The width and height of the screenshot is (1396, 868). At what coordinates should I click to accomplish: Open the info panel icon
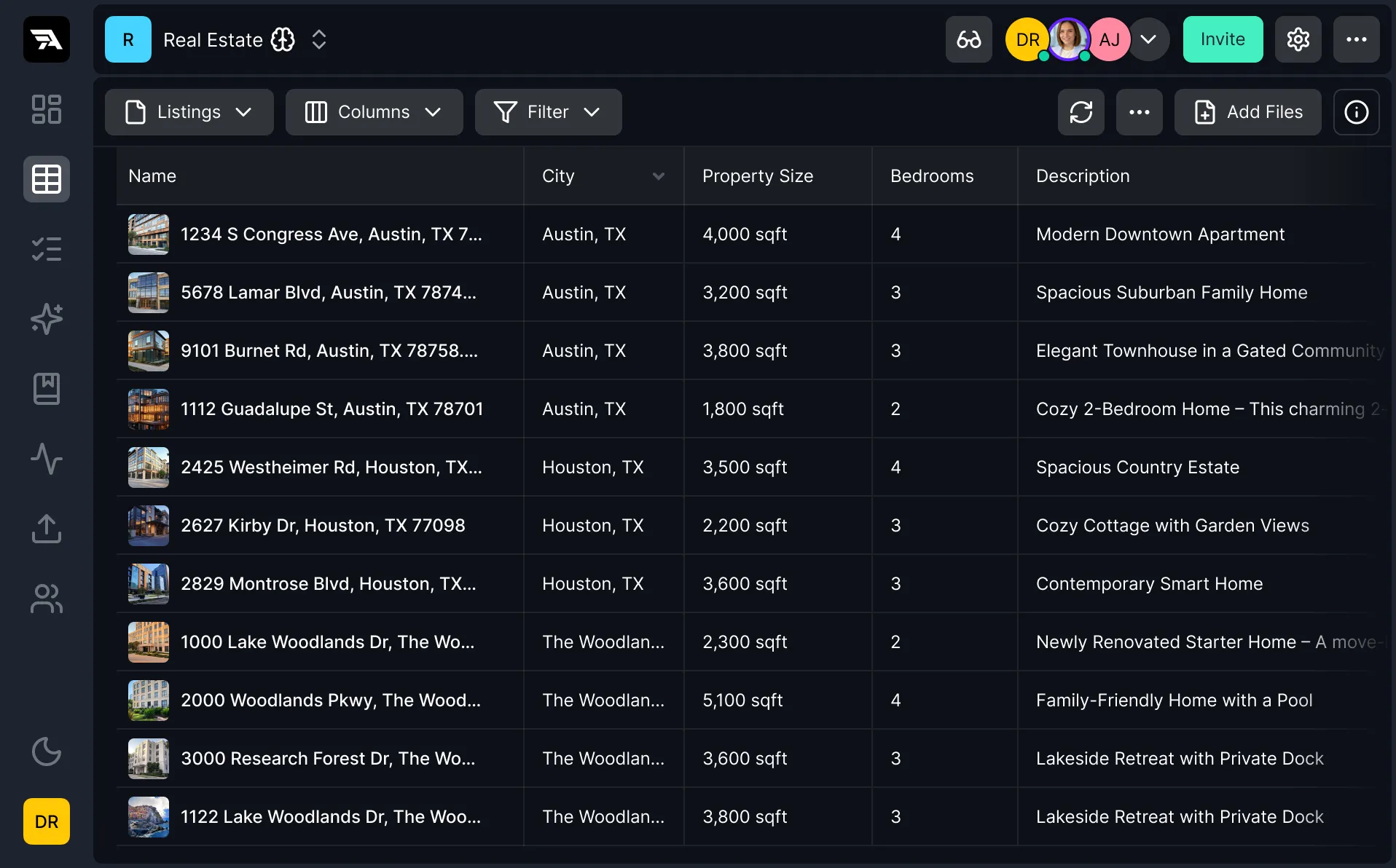(1356, 112)
